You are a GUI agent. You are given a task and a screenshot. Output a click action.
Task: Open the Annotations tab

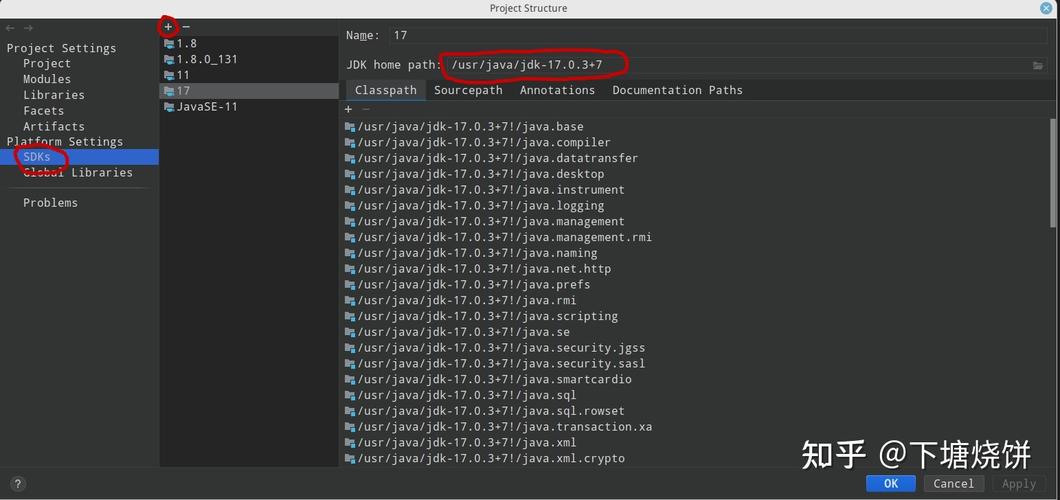(557, 90)
